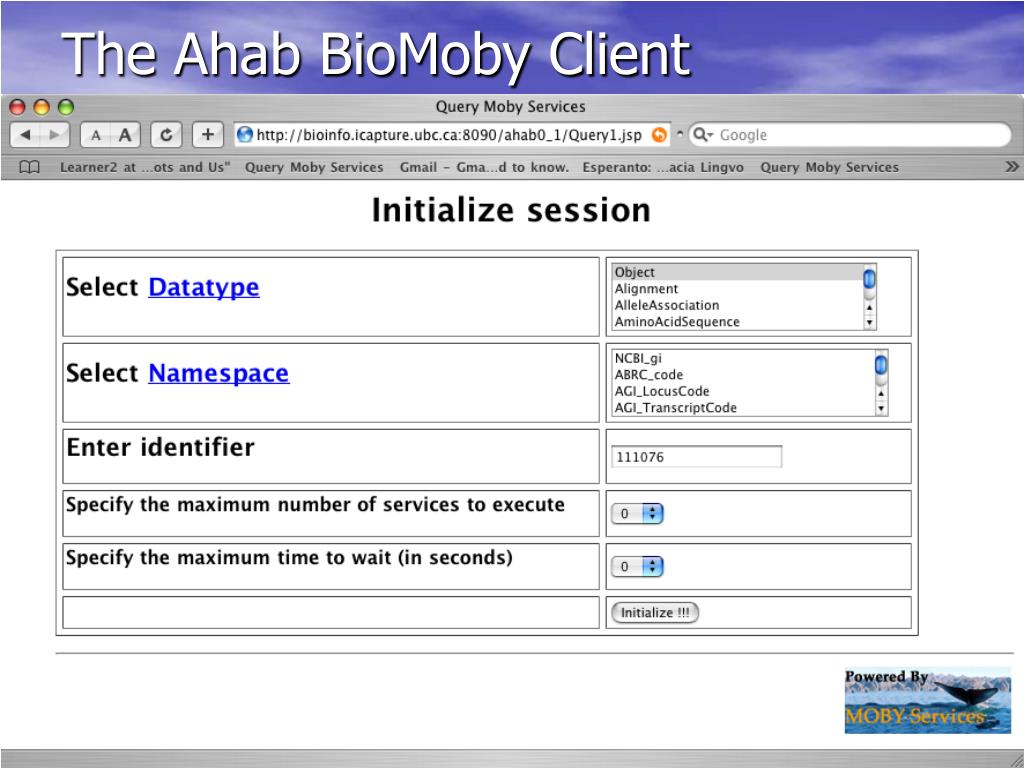Viewport: 1024px width, 768px height.
Task: Zoom window with the green button
Action: pos(66,107)
